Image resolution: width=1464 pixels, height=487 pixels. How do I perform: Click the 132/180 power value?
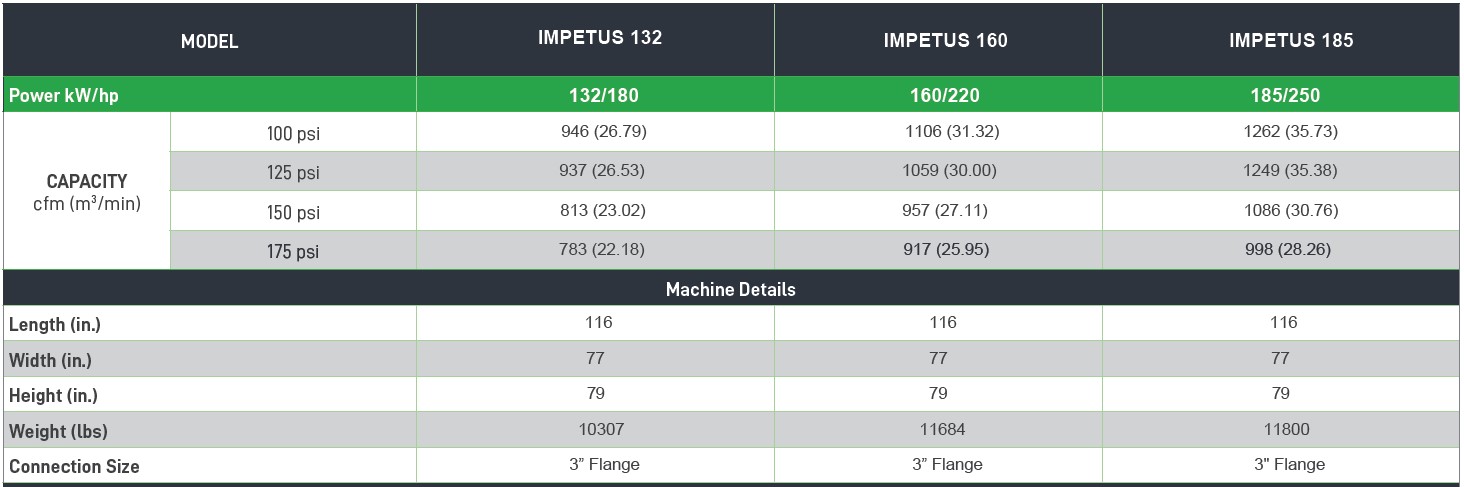coord(602,96)
